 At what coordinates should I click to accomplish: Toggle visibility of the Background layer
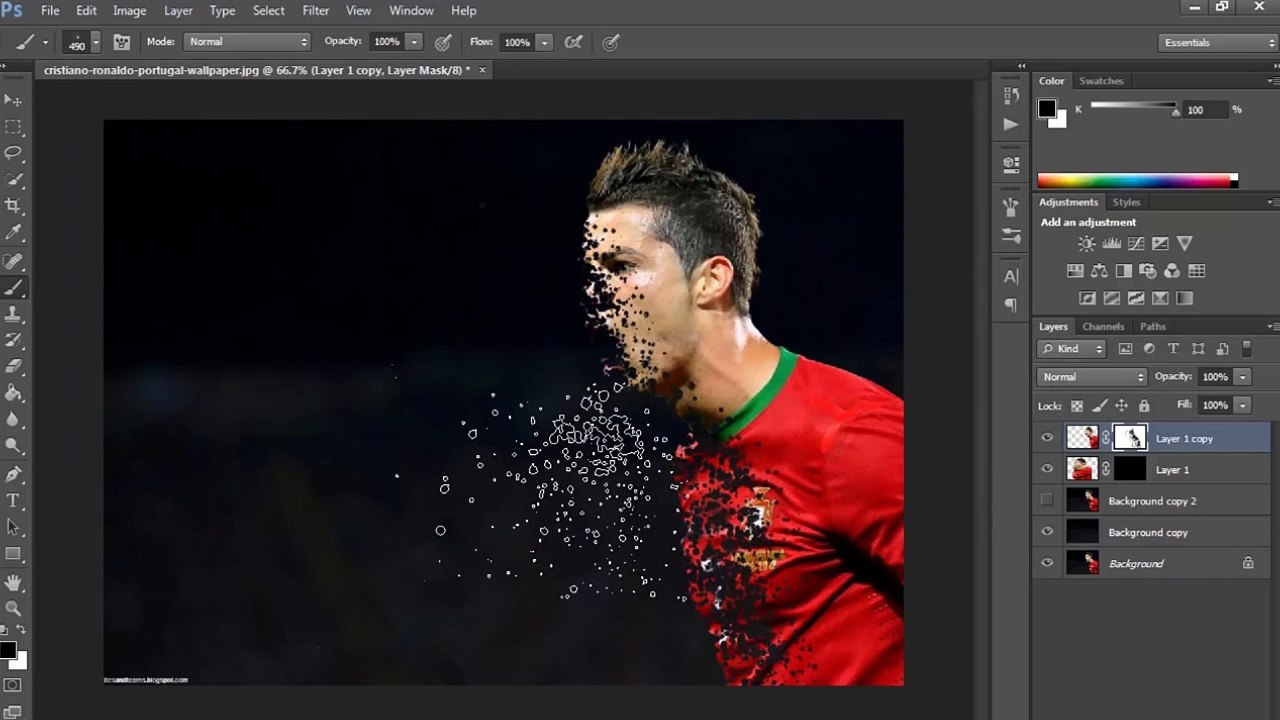coord(1047,563)
